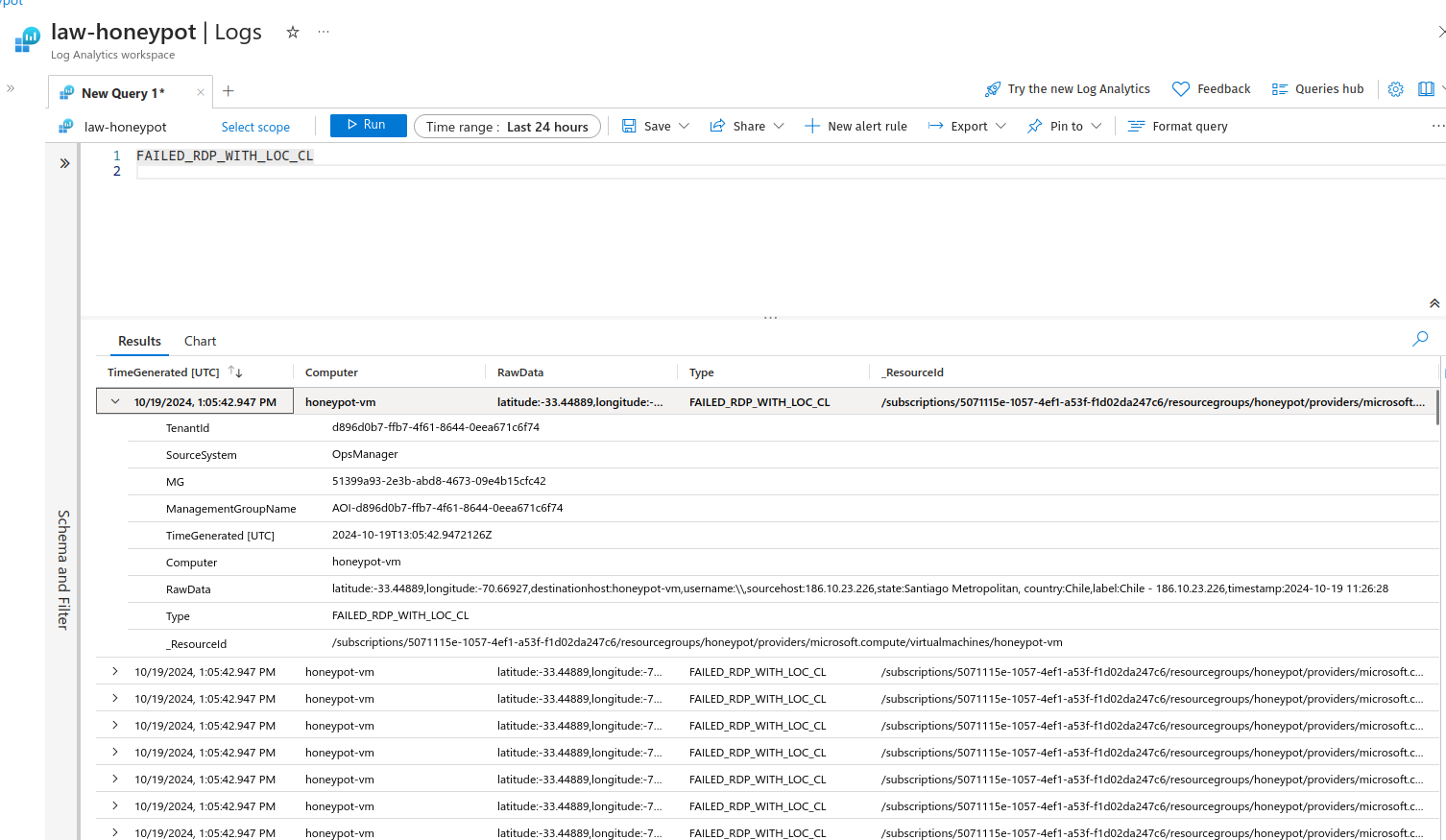The image size is (1446, 840).
Task: Open the settings gear icon
Action: [1396, 89]
